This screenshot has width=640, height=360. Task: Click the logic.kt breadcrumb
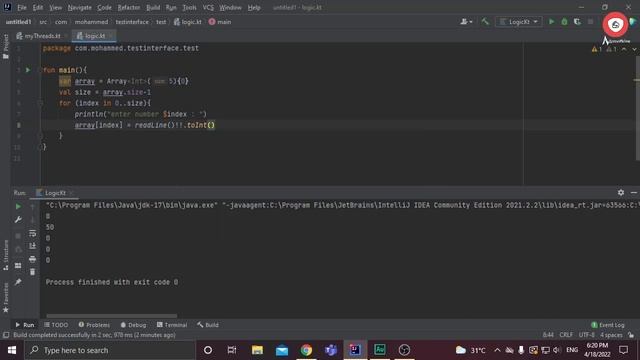point(188,22)
